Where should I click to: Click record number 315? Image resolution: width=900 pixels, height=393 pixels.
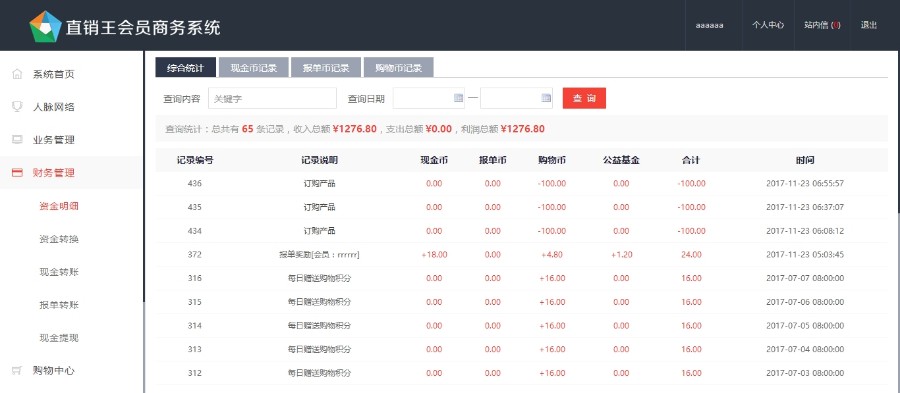[195, 302]
